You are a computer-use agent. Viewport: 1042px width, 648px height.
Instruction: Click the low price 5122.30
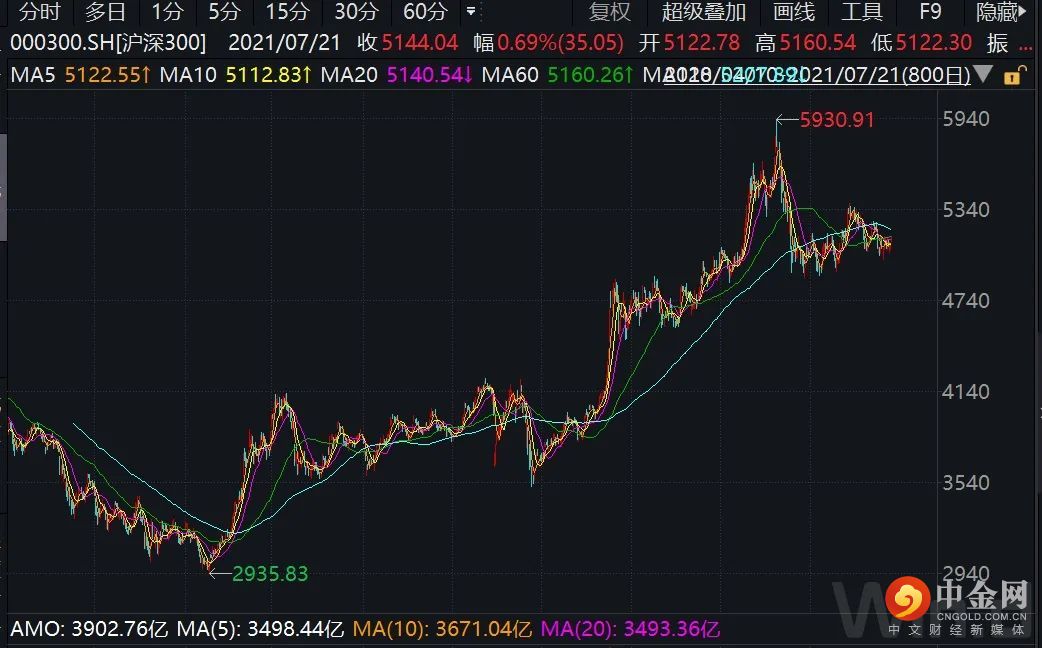tap(934, 43)
